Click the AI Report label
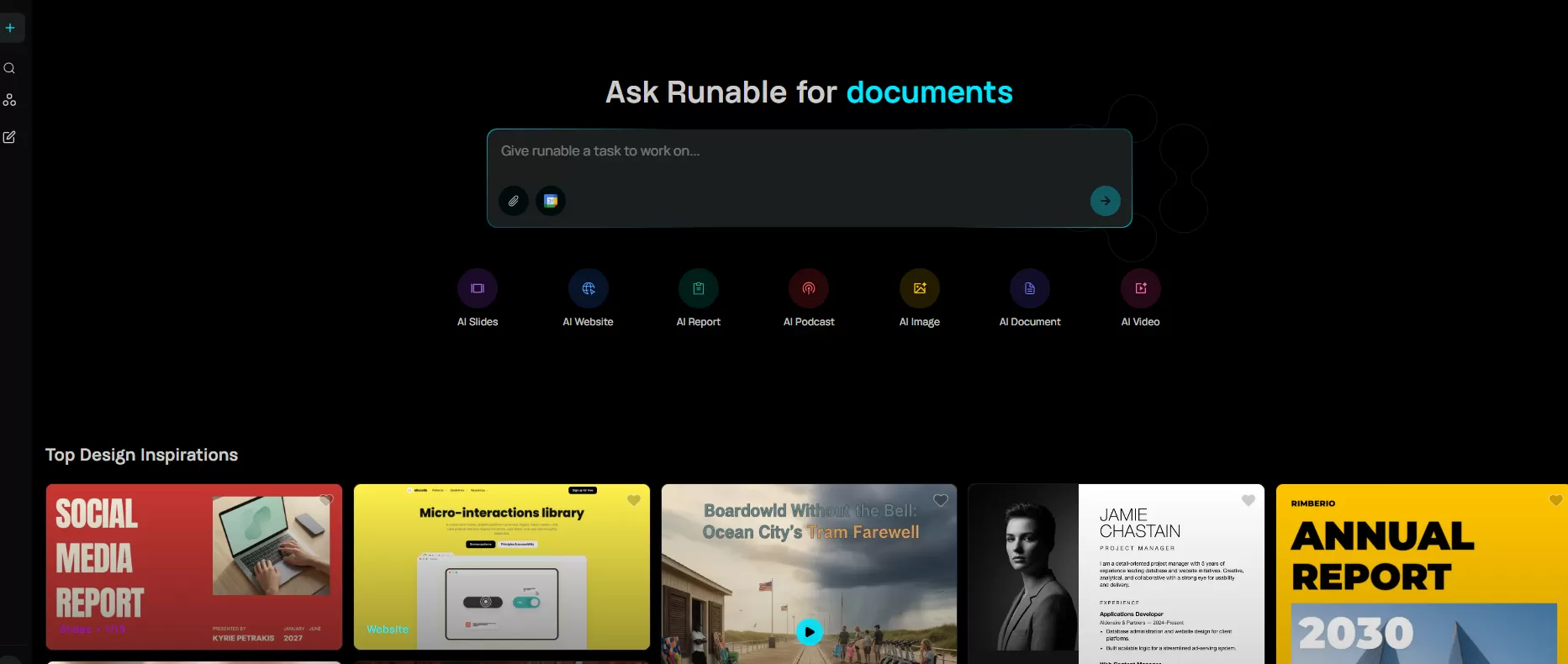1568x664 pixels. (699, 322)
